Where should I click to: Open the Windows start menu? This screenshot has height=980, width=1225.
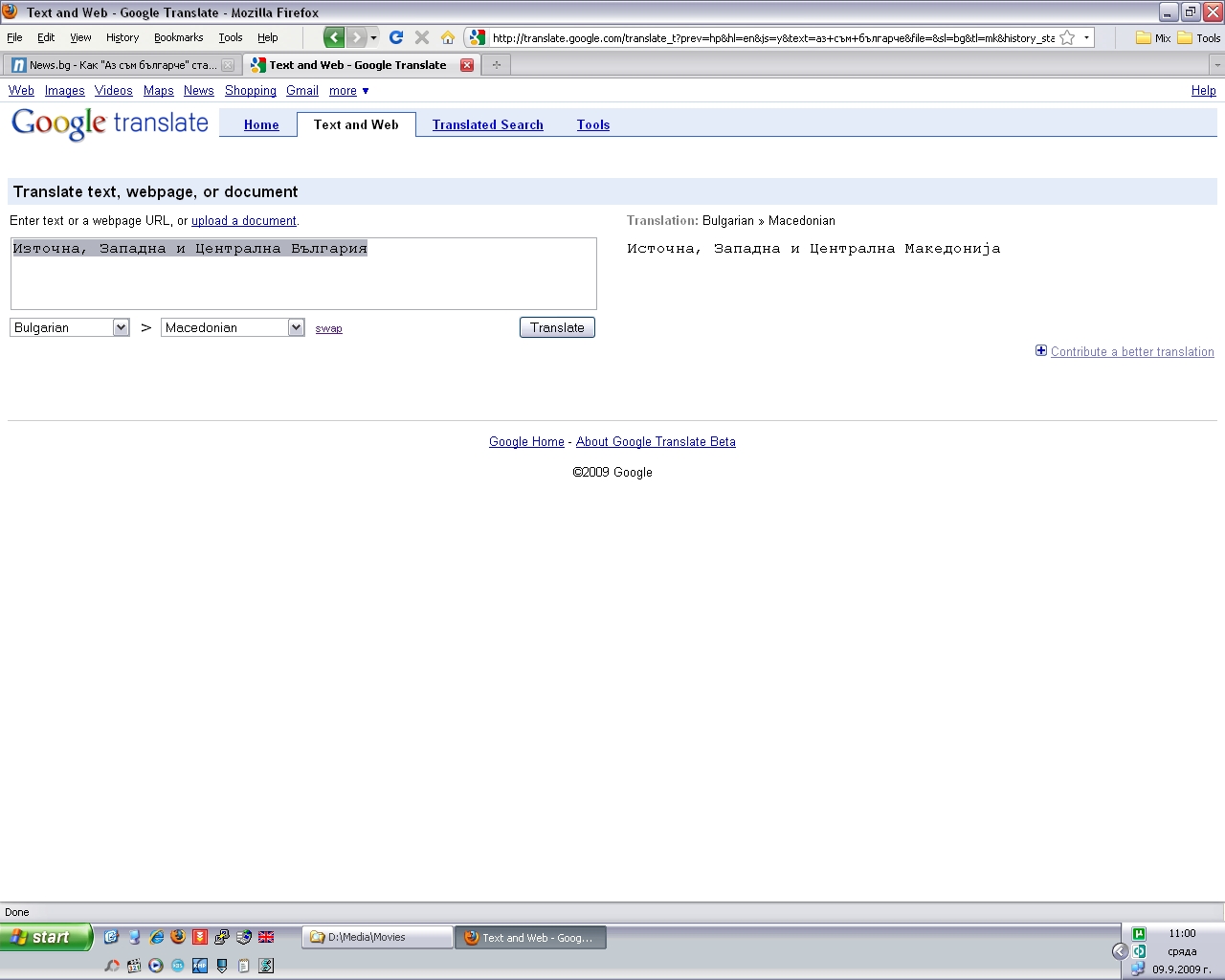click(x=46, y=937)
